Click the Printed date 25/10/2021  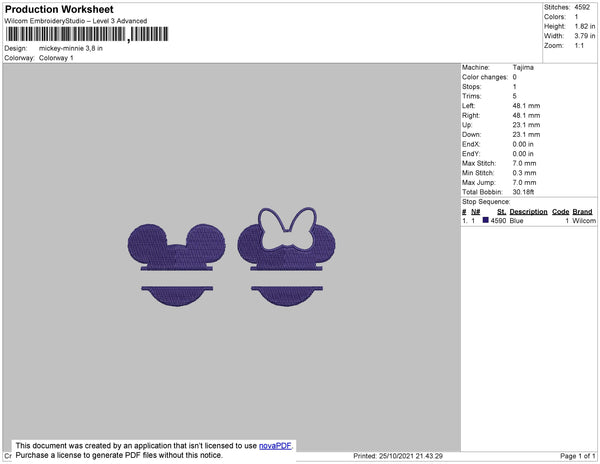[x=396, y=456]
